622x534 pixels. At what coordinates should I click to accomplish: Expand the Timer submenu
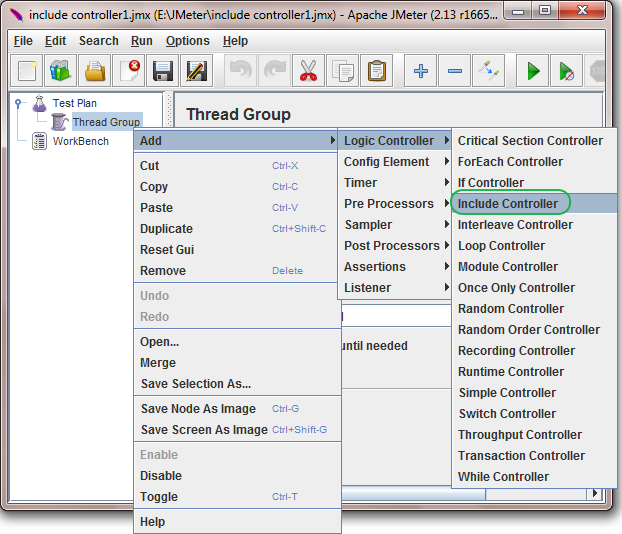point(394,182)
